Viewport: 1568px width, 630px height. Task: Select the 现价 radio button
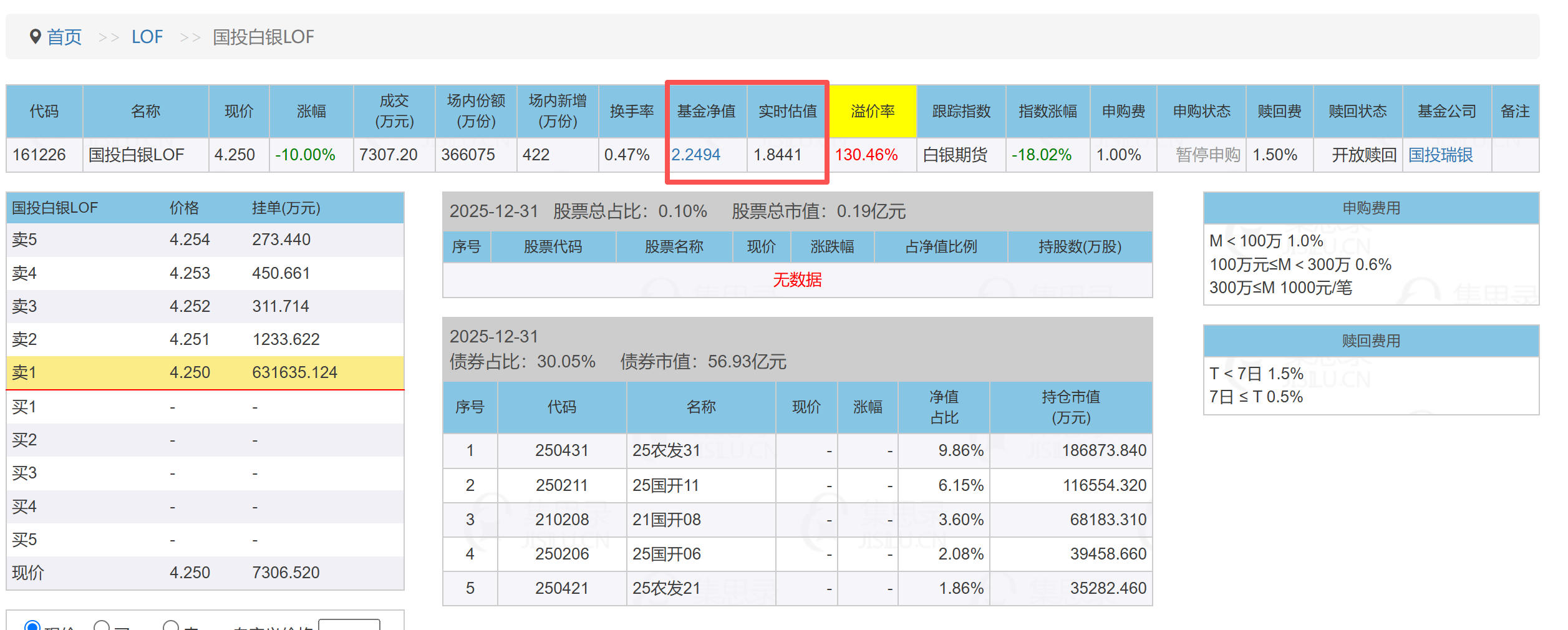pos(32,625)
